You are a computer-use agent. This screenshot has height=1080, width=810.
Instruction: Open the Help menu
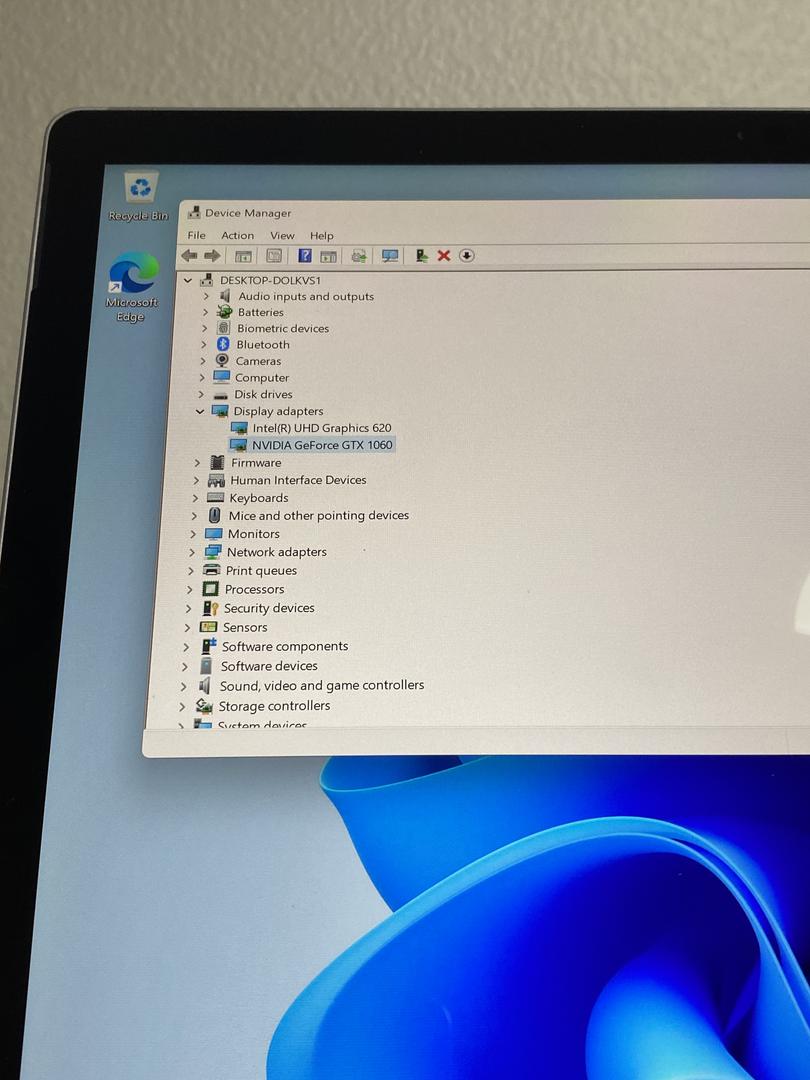tap(322, 236)
